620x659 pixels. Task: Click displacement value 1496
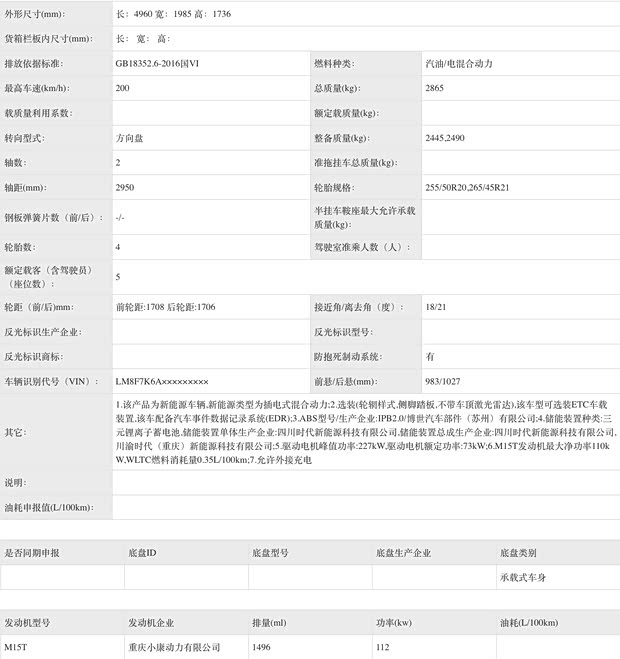[x=261, y=647]
